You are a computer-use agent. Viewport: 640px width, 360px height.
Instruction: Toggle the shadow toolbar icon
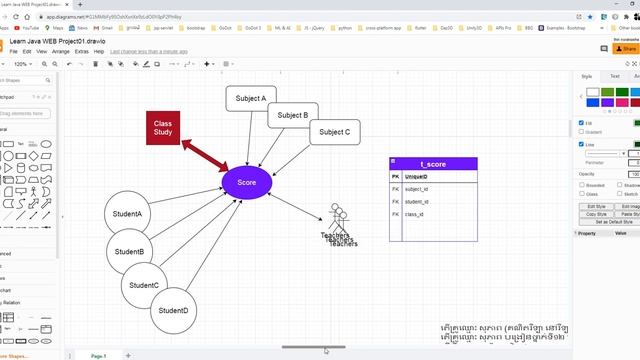pyautogui.click(x=157, y=64)
